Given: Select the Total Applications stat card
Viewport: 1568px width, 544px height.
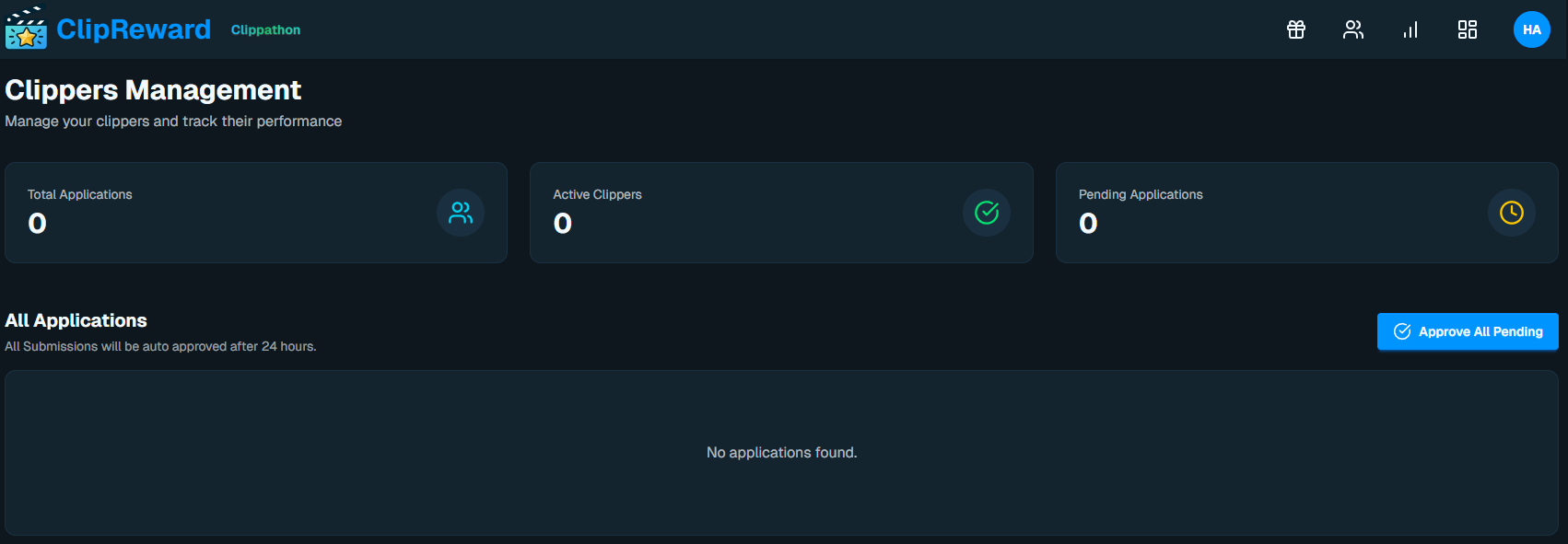Looking at the screenshot, I should click(230, 213).
